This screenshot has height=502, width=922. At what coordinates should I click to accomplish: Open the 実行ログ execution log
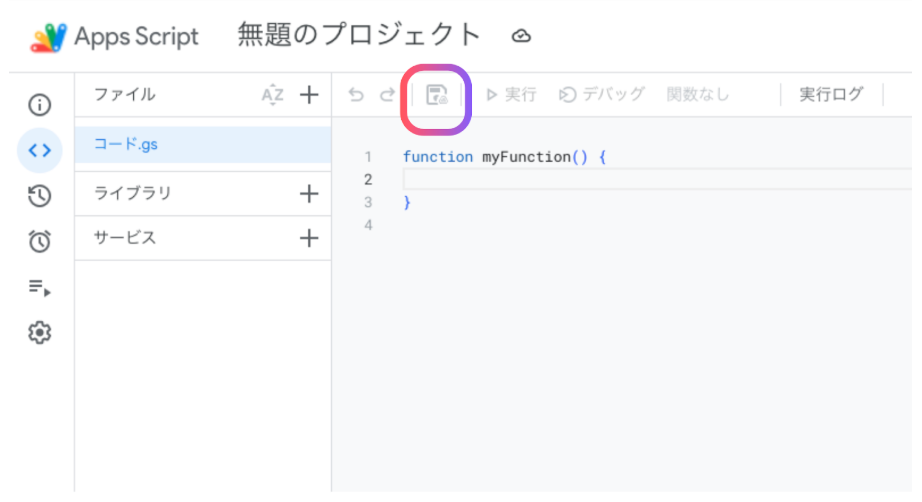[x=830, y=95]
